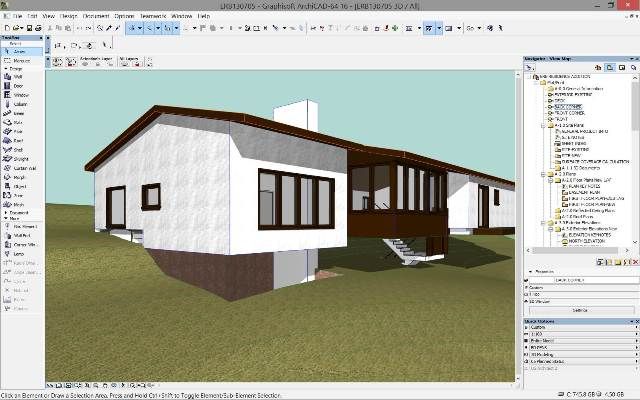Select the Shell tool
This screenshot has width=640, height=400.
coord(21,150)
